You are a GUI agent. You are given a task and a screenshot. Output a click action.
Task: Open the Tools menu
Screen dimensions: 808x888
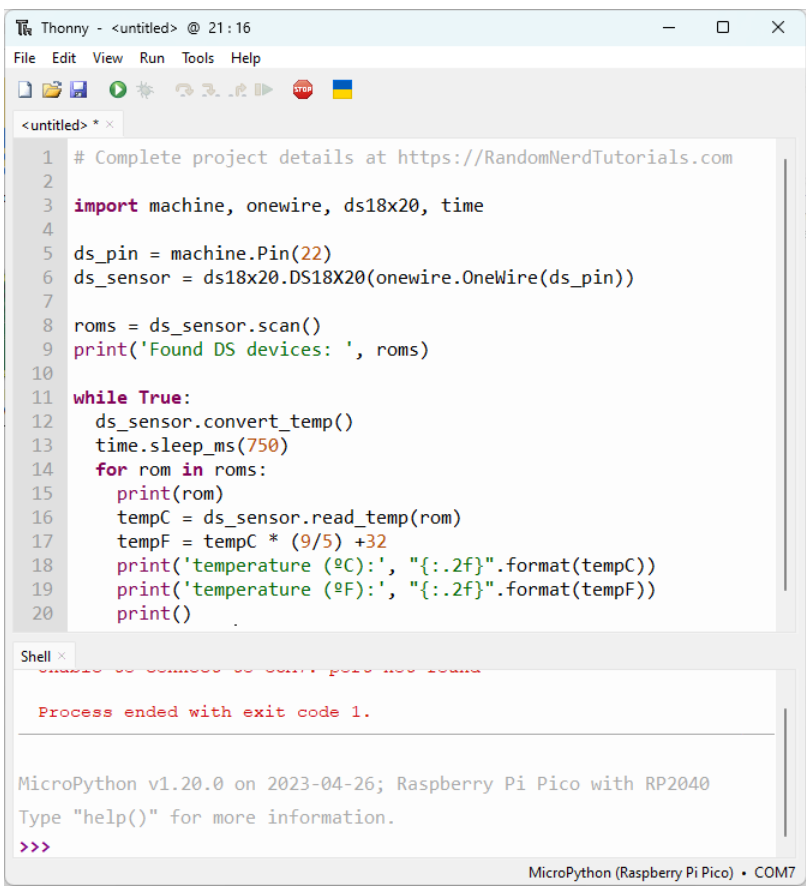click(198, 58)
